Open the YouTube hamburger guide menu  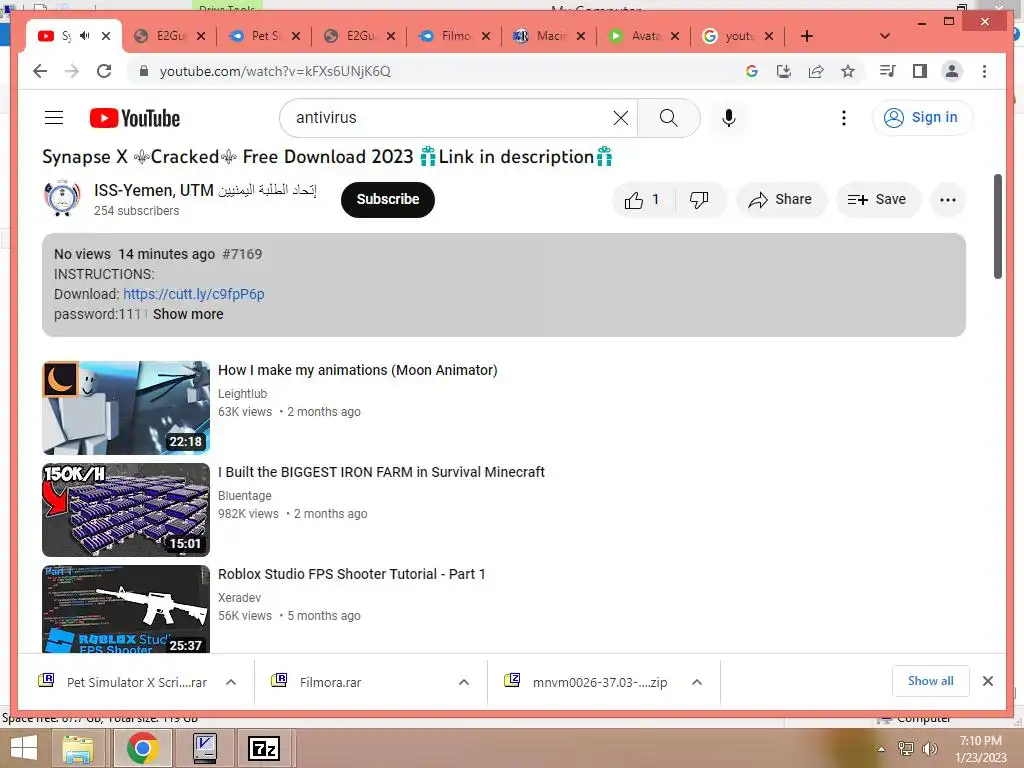point(54,118)
